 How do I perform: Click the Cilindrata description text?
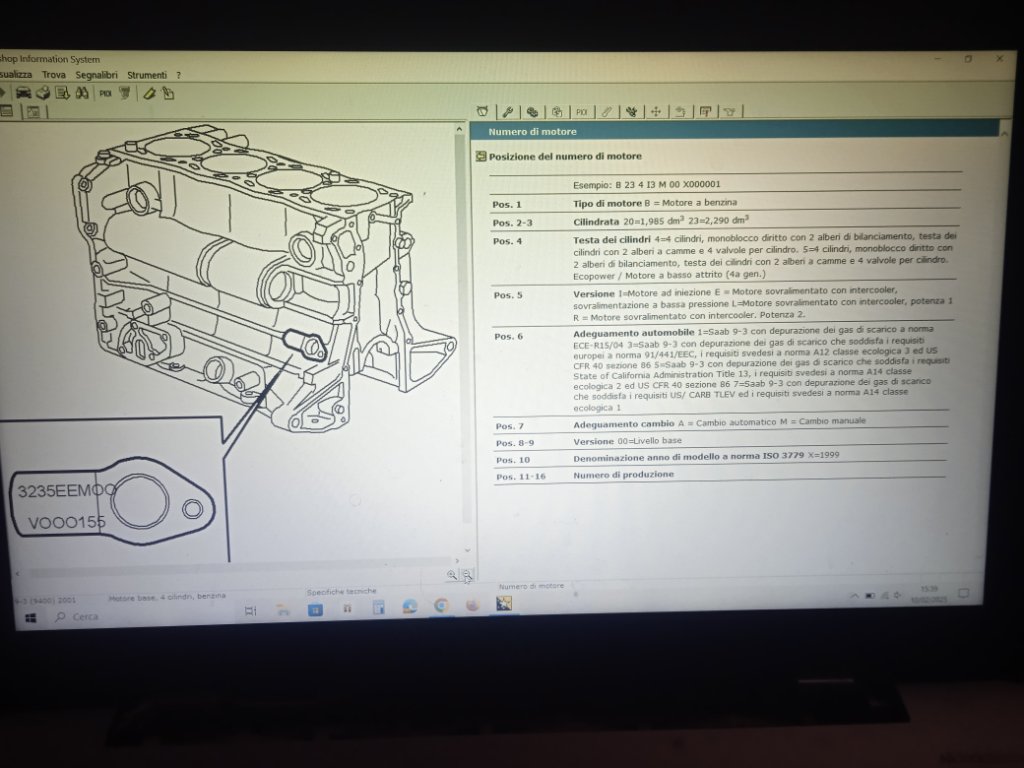661,221
